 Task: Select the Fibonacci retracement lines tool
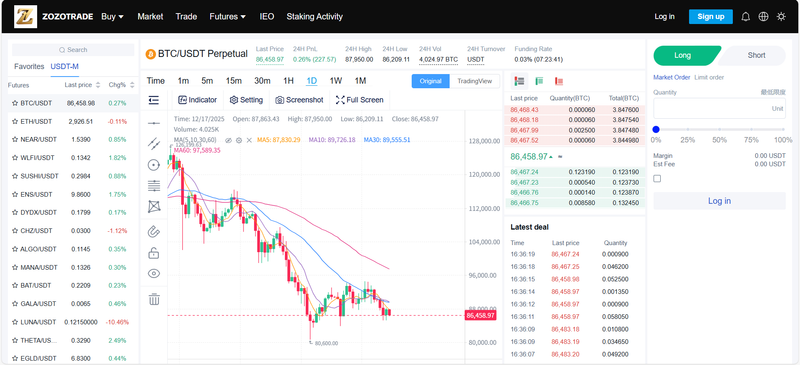point(154,185)
